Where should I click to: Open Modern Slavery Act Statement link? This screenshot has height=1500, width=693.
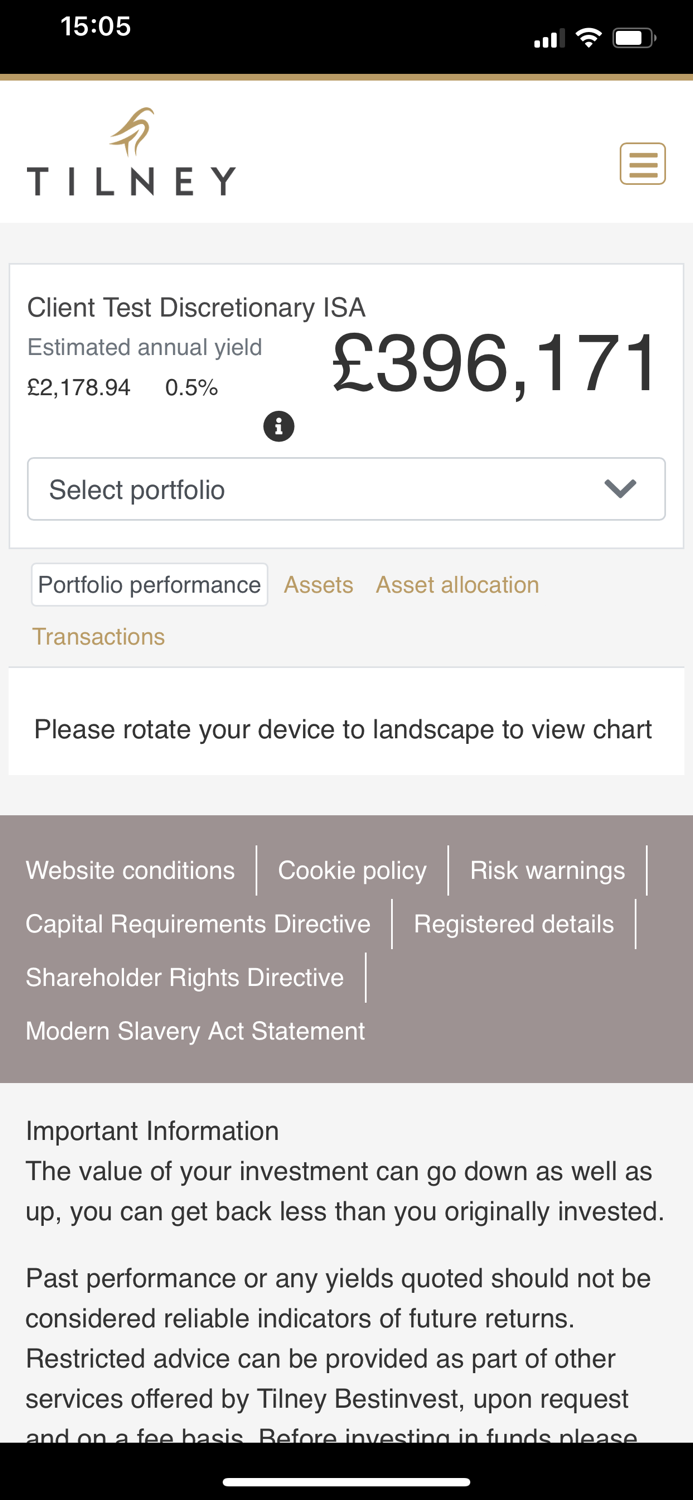click(195, 1031)
